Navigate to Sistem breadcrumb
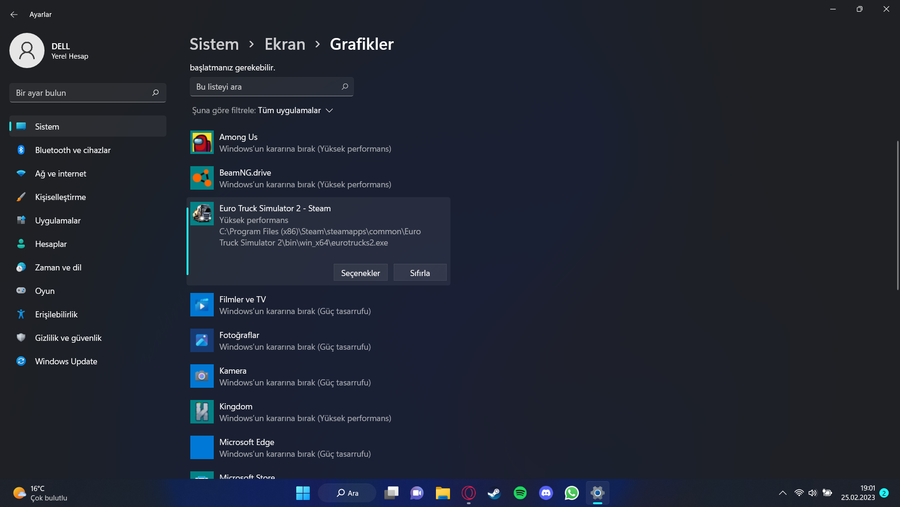This screenshot has width=900, height=507. (214, 44)
